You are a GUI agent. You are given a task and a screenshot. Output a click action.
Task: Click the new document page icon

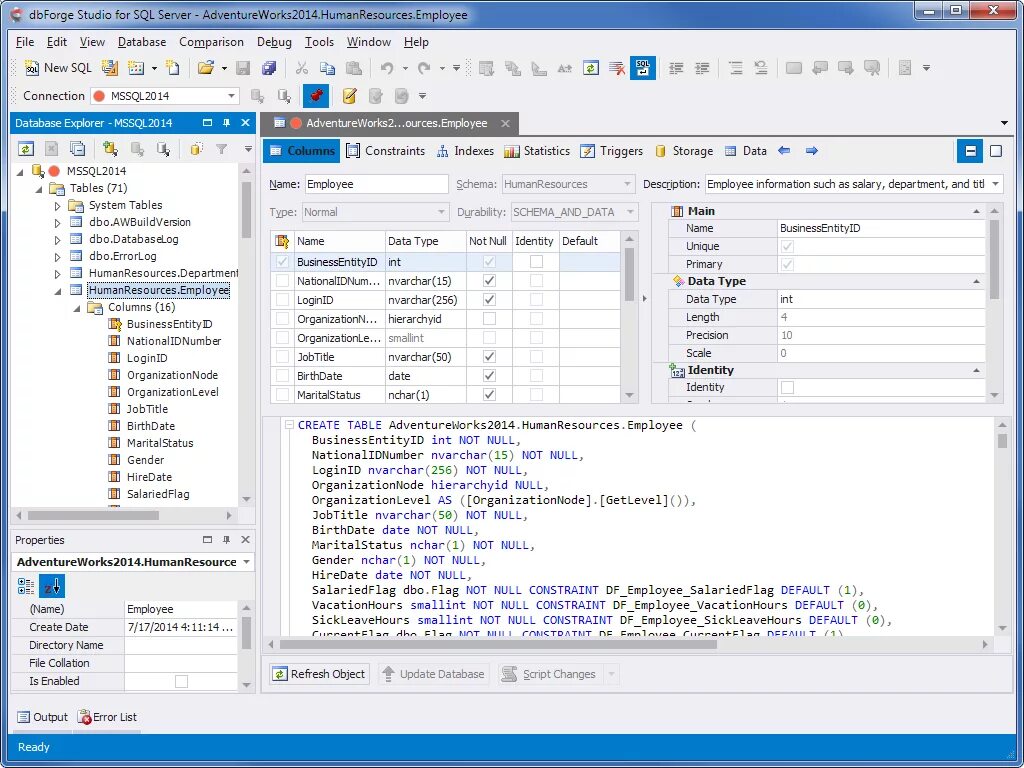(x=172, y=68)
